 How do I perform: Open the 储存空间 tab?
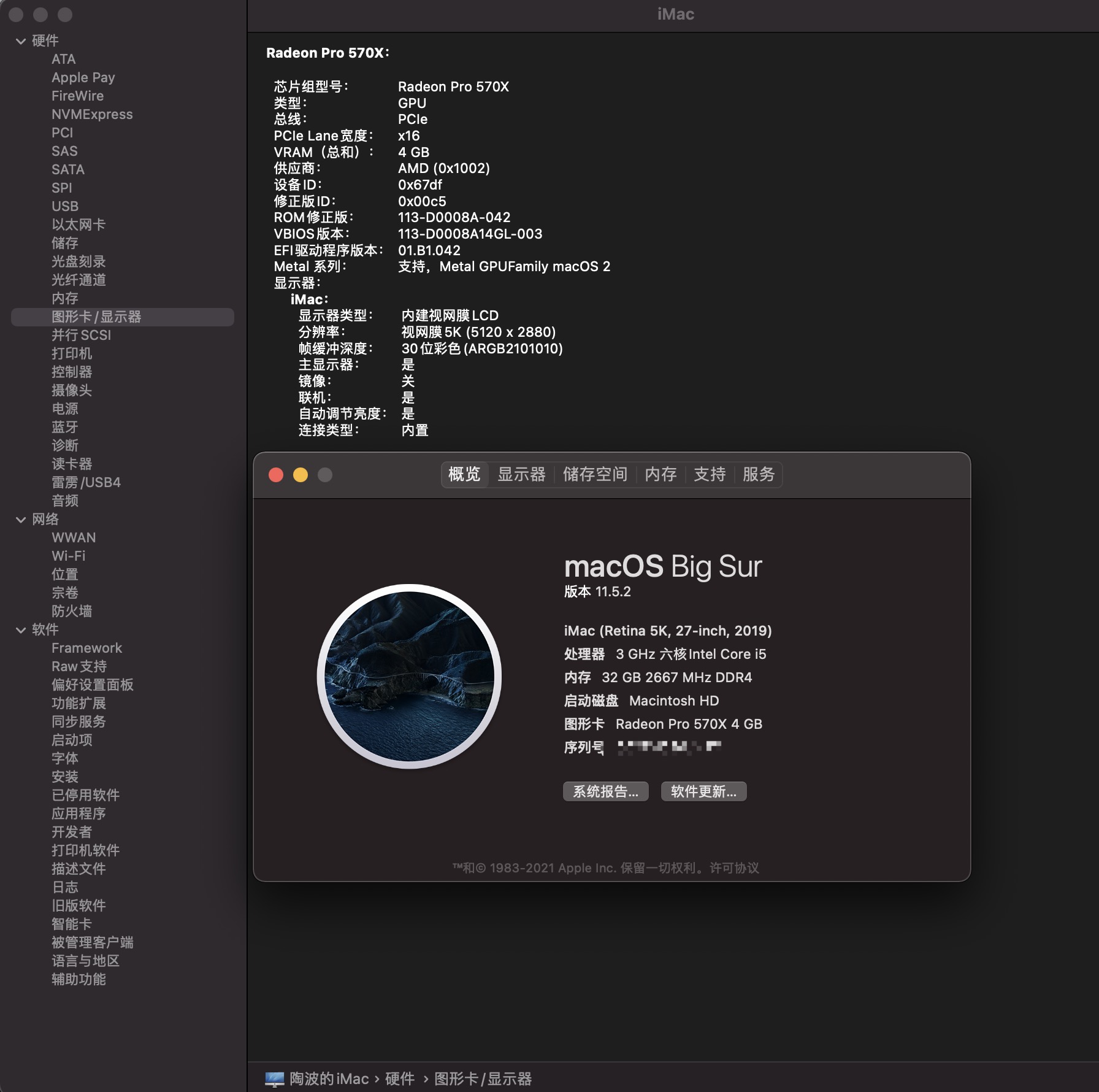(594, 474)
